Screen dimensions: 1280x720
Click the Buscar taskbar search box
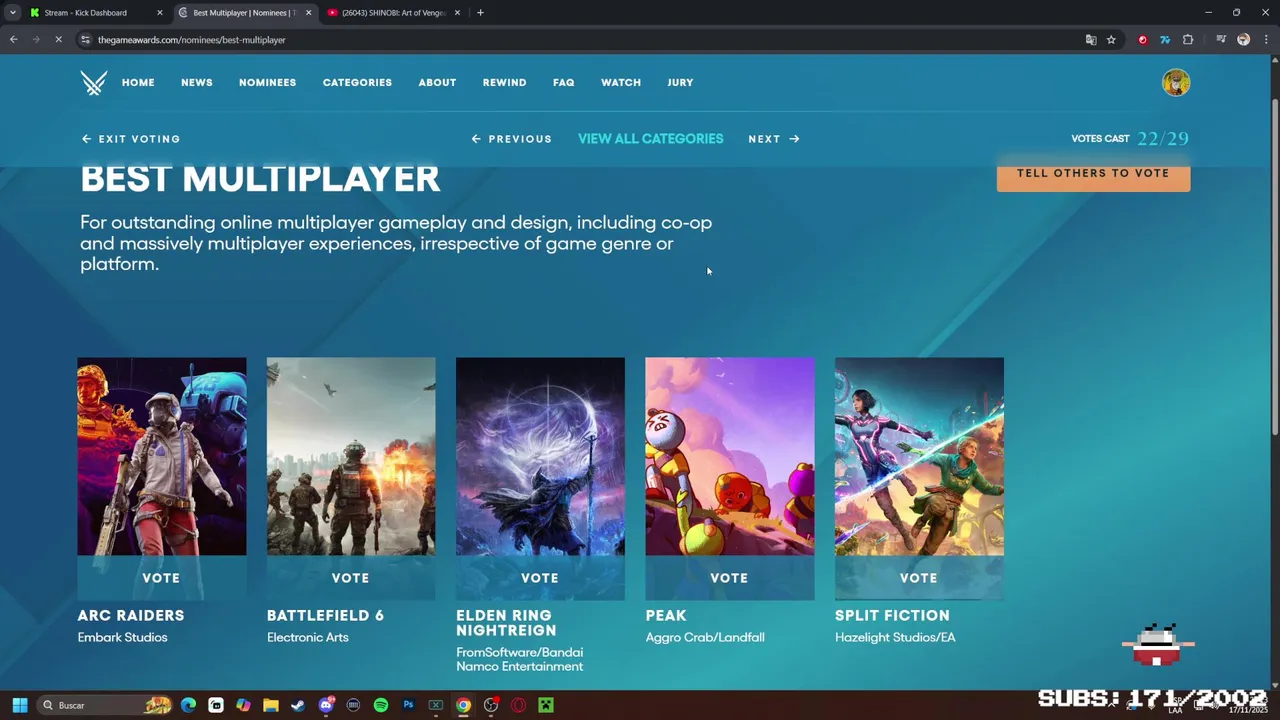105,705
